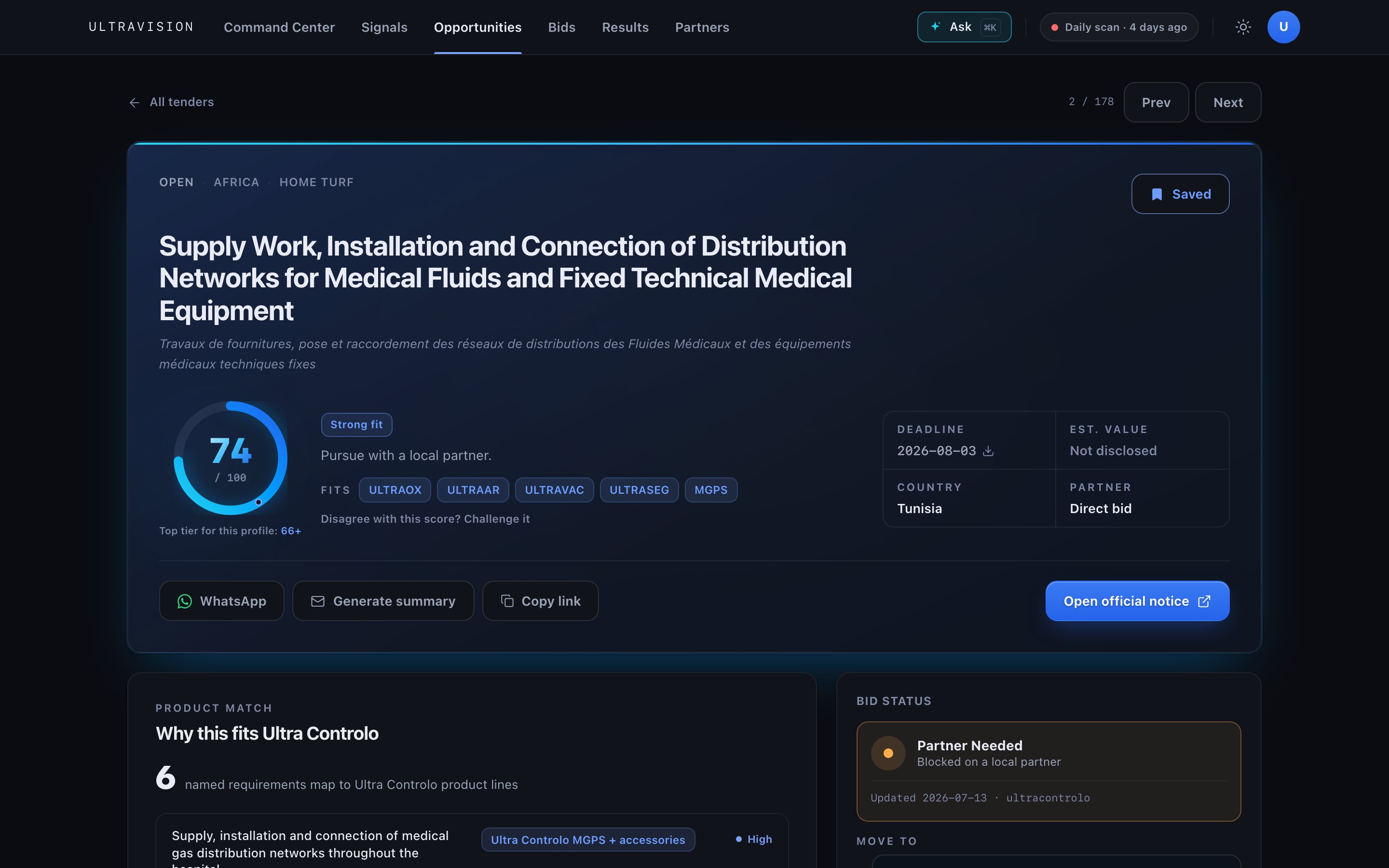
Task: Click Why this fits Ultra Controlo heading
Action: [x=267, y=733]
